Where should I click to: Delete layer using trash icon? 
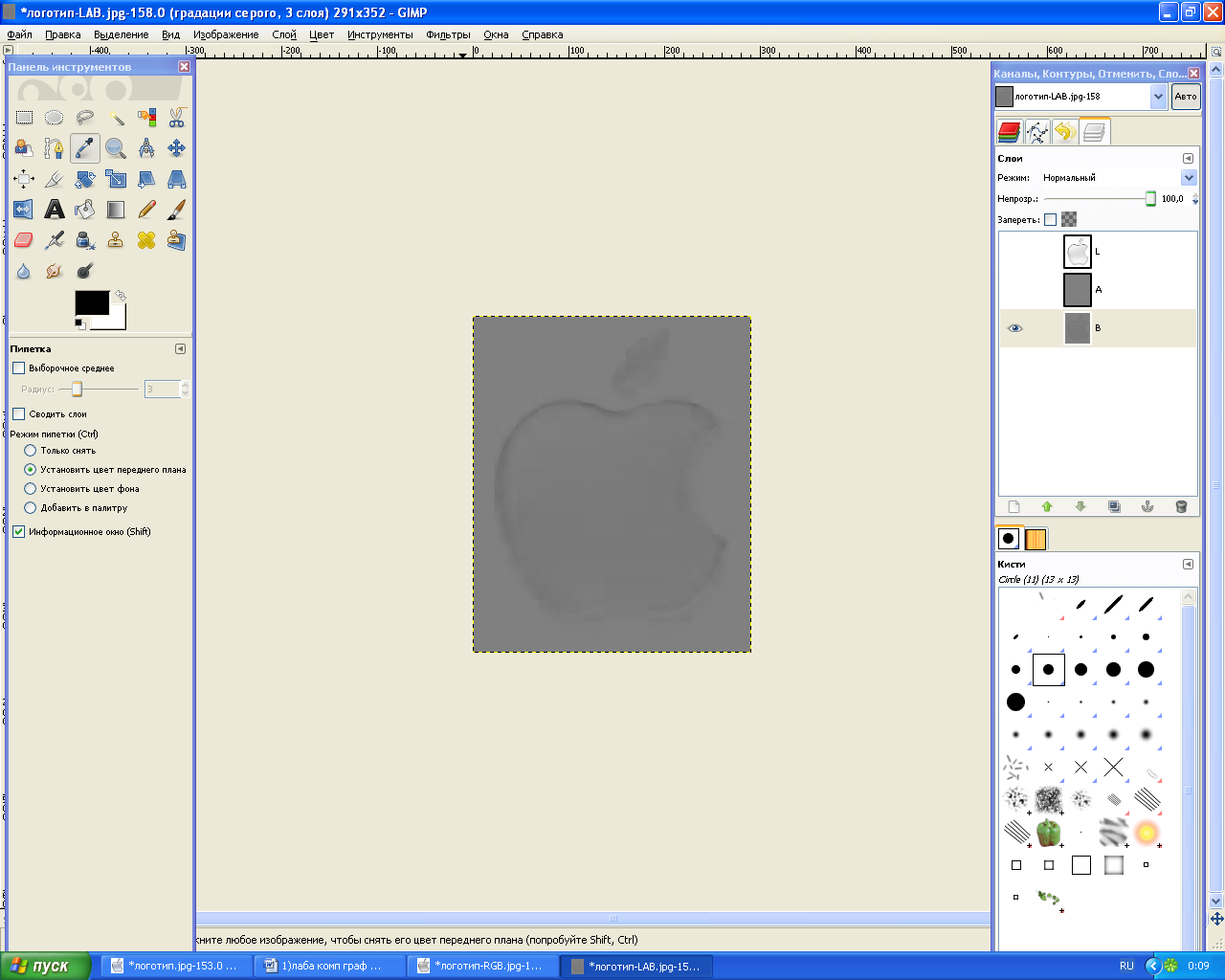click(x=1181, y=506)
